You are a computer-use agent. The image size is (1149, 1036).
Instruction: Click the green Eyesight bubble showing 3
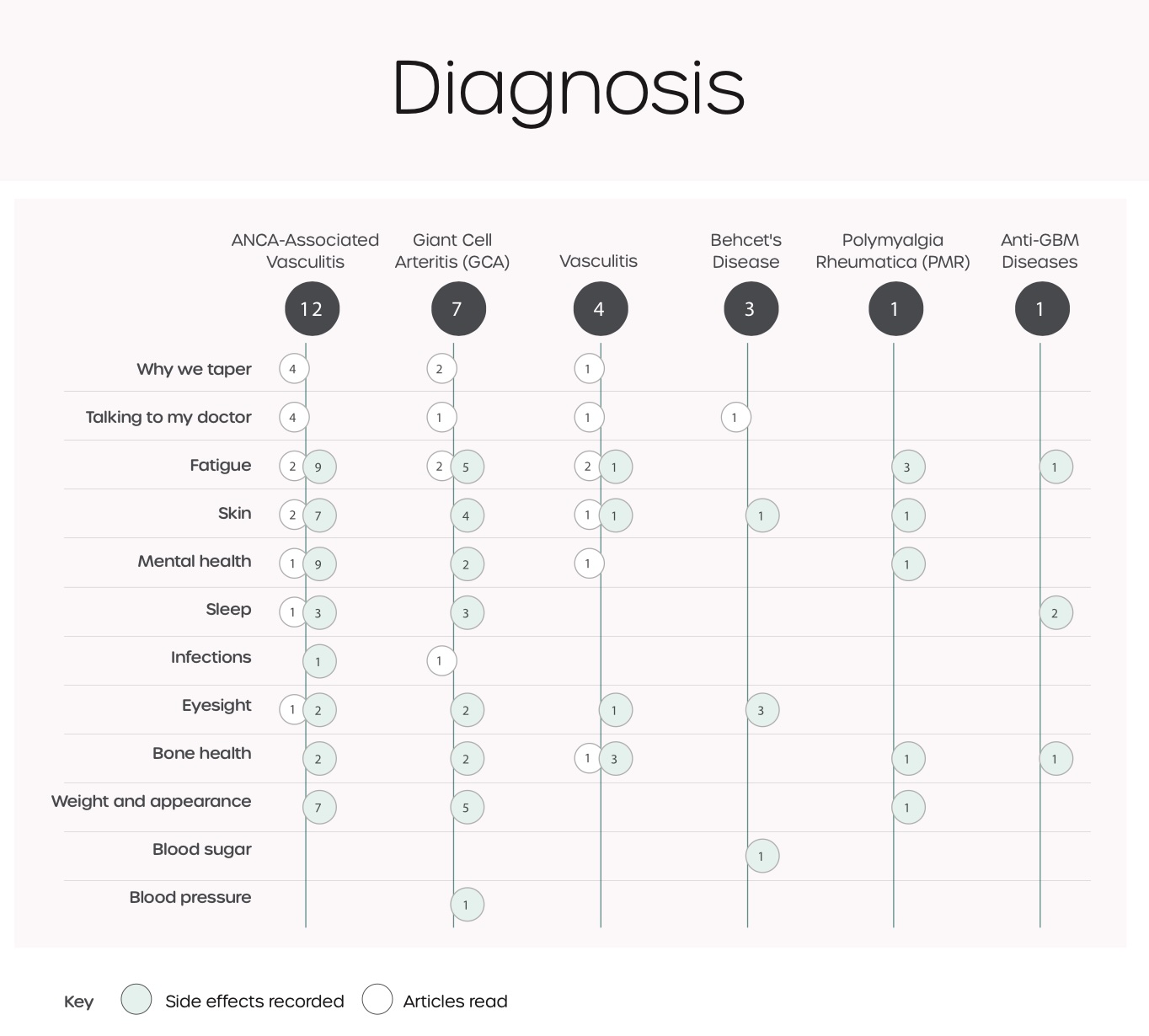click(x=762, y=710)
